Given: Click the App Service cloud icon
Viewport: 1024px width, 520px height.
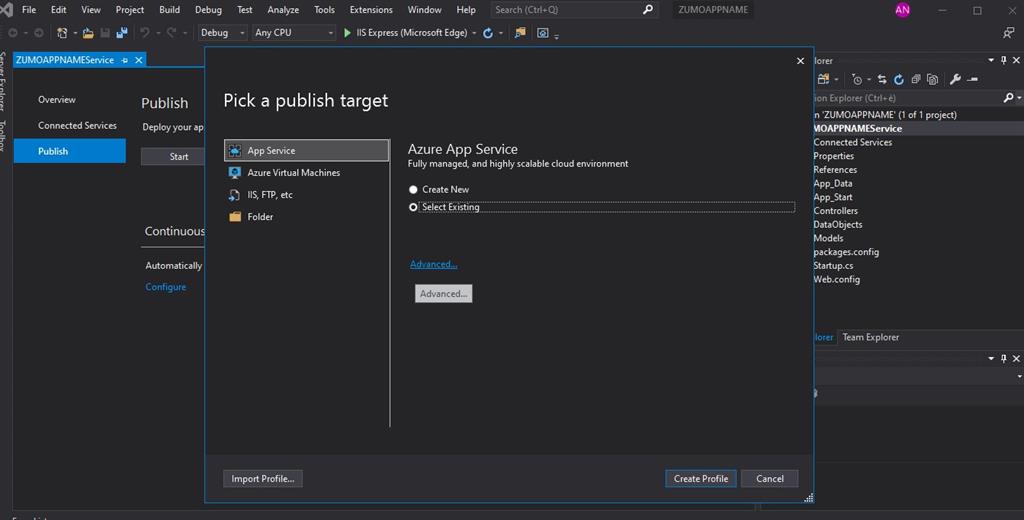Looking at the screenshot, I should (x=235, y=151).
